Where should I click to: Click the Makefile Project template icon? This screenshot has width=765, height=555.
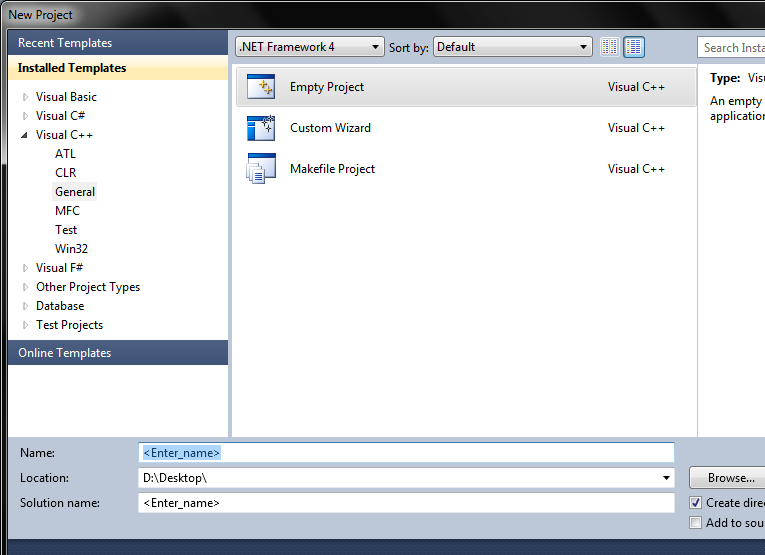(x=261, y=169)
